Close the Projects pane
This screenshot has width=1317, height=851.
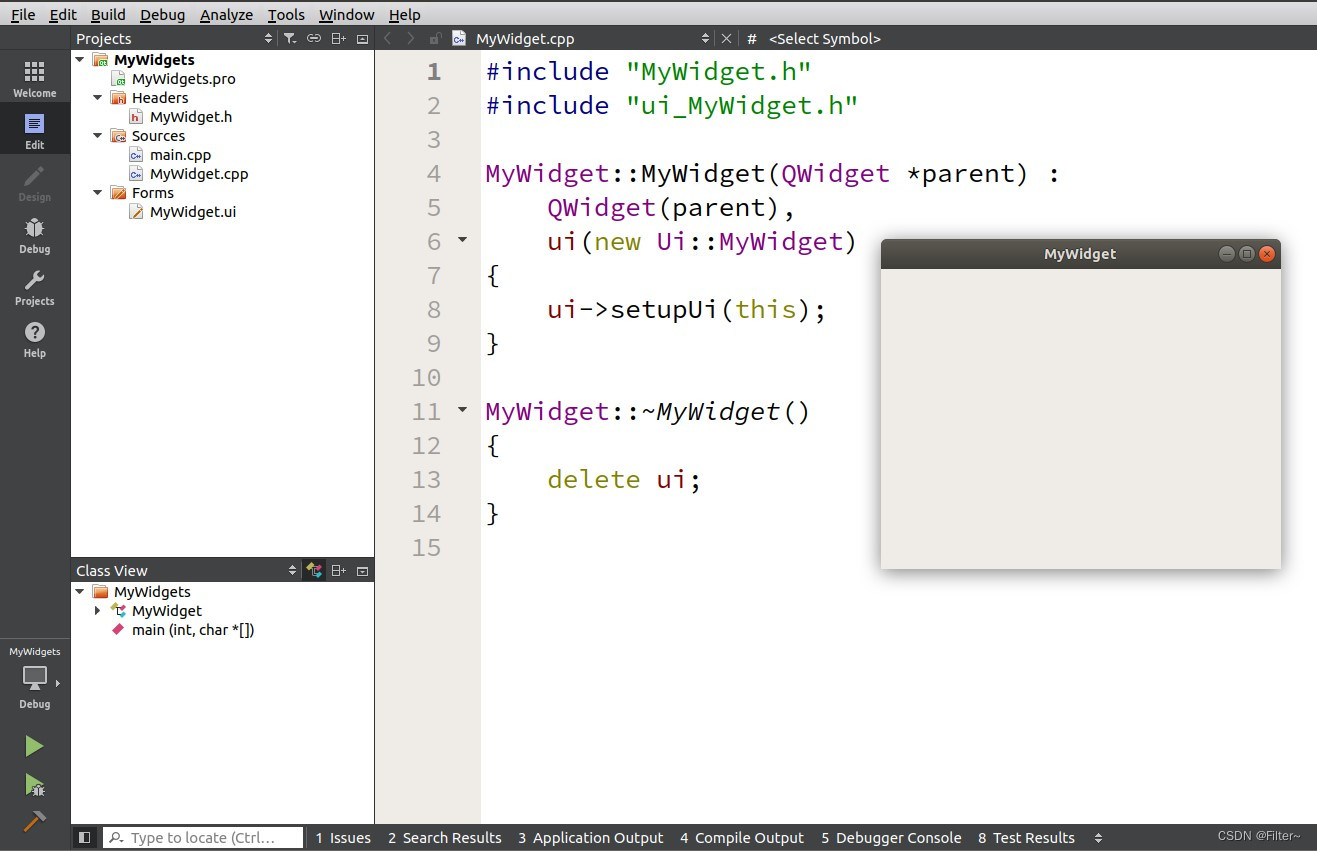pyautogui.click(x=363, y=38)
